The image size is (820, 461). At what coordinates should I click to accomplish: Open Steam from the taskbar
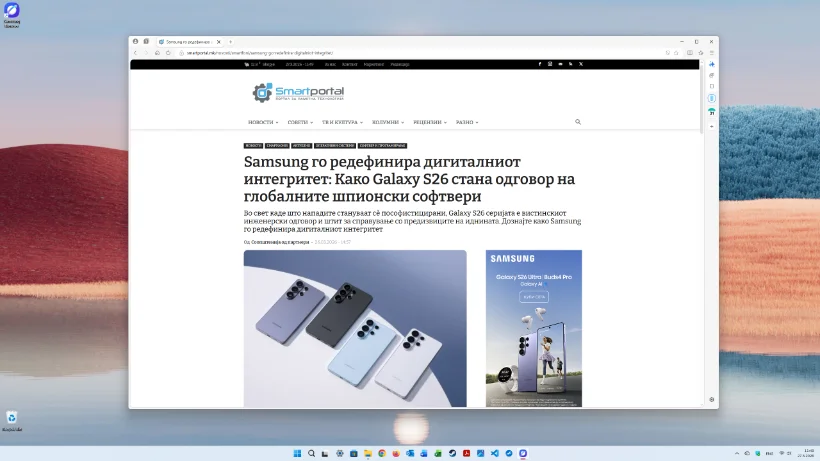click(452, 453)
